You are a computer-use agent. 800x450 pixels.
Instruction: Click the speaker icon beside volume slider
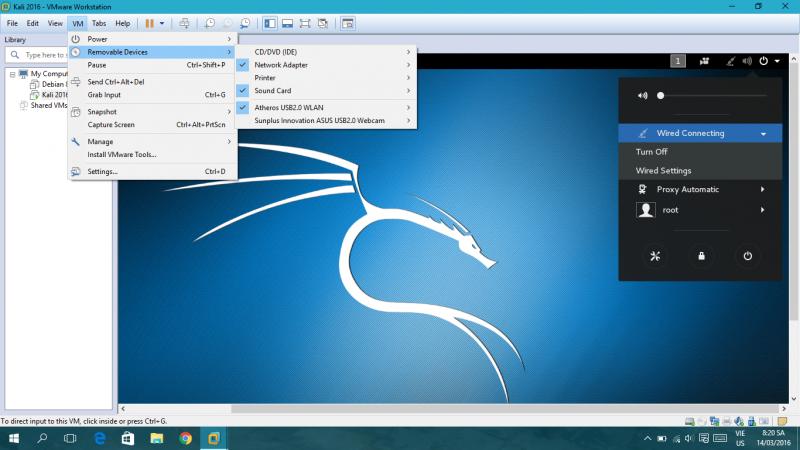(x=642, y=95)
